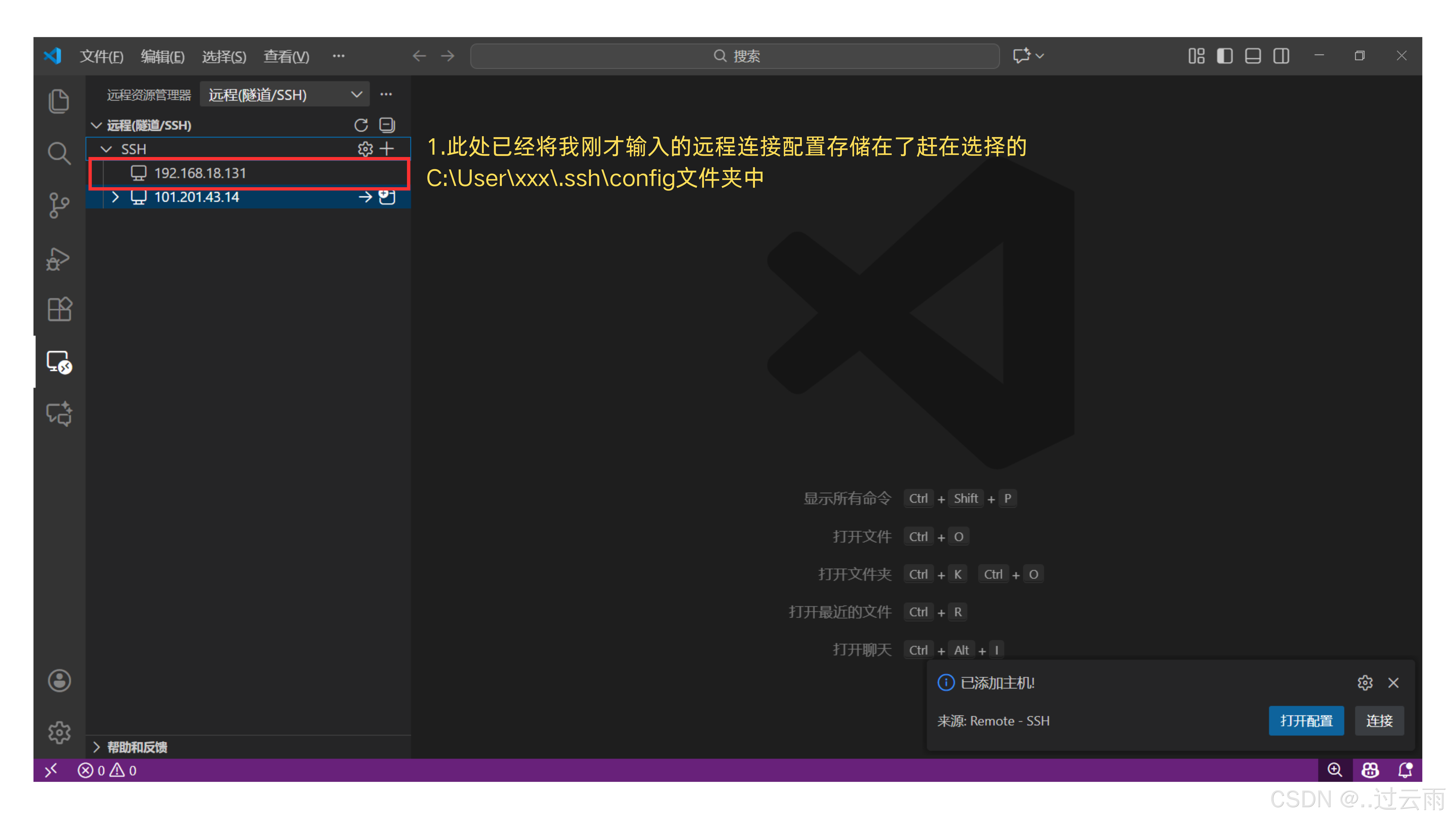Refresh the remote SSH host list
1456x819 pixels.
(x=361, y=125)
